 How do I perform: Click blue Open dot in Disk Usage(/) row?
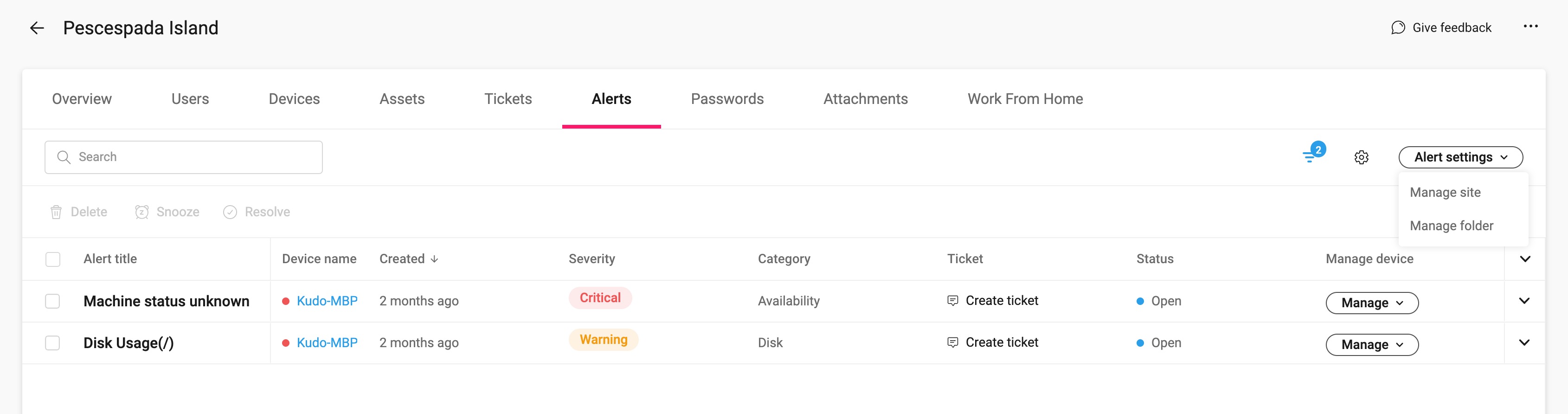coord(1140,343)
